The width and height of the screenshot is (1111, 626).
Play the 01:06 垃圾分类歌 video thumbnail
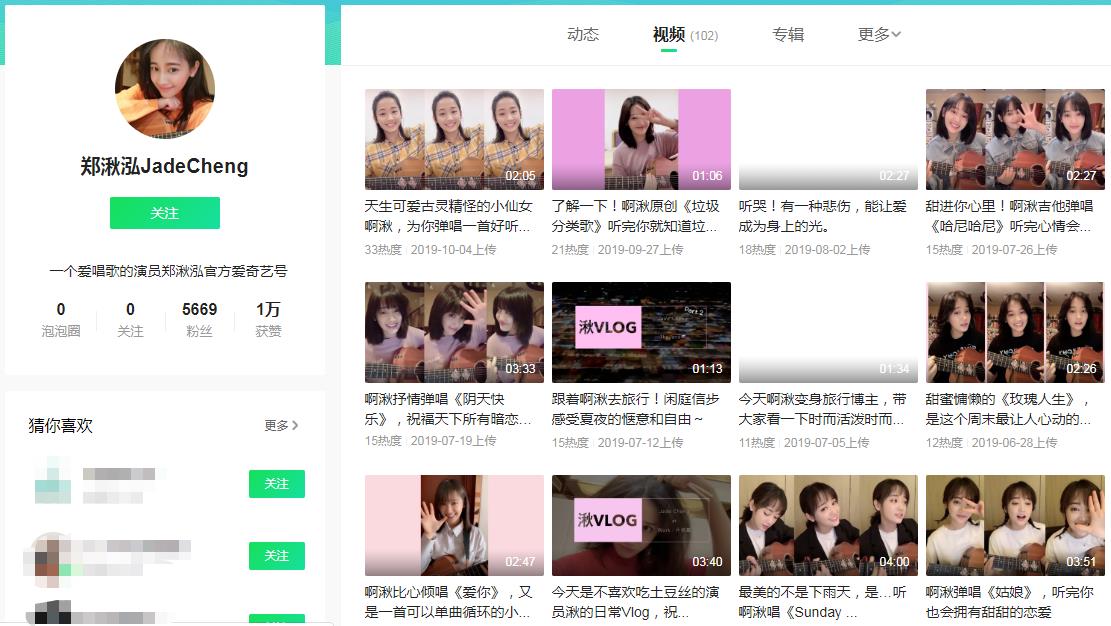click(641, 139)
